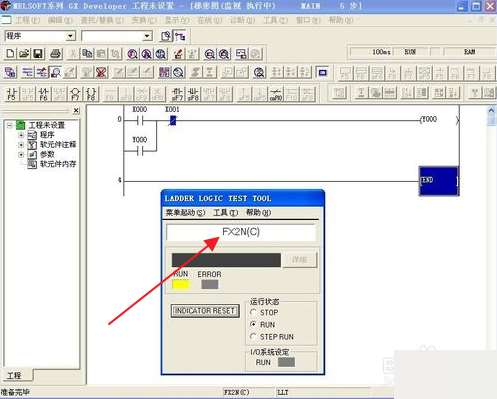Screen dimensions: 497x399
Task: Expand the 参数 tree node
Action: click(x=21, y=154)
